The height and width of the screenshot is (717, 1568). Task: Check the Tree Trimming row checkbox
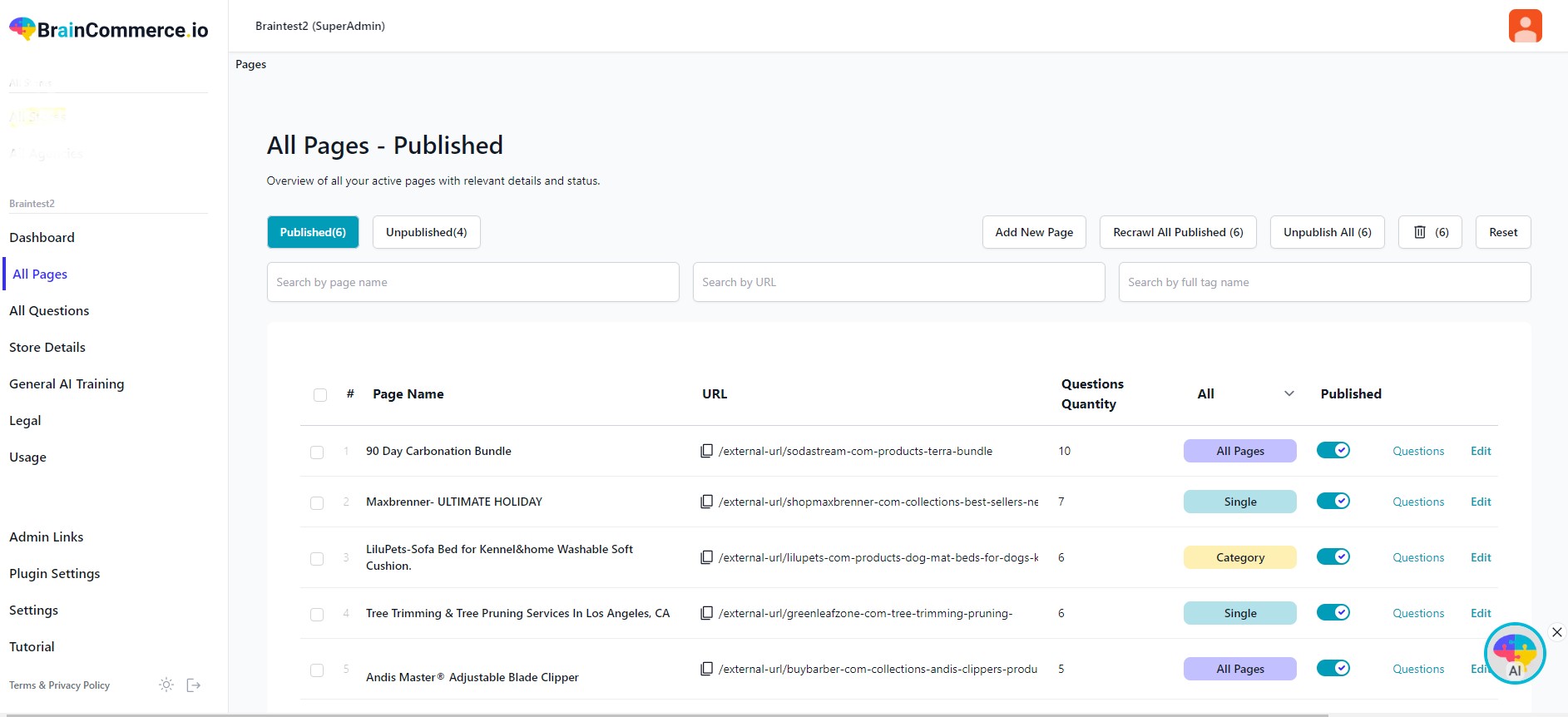pos(317,615)
